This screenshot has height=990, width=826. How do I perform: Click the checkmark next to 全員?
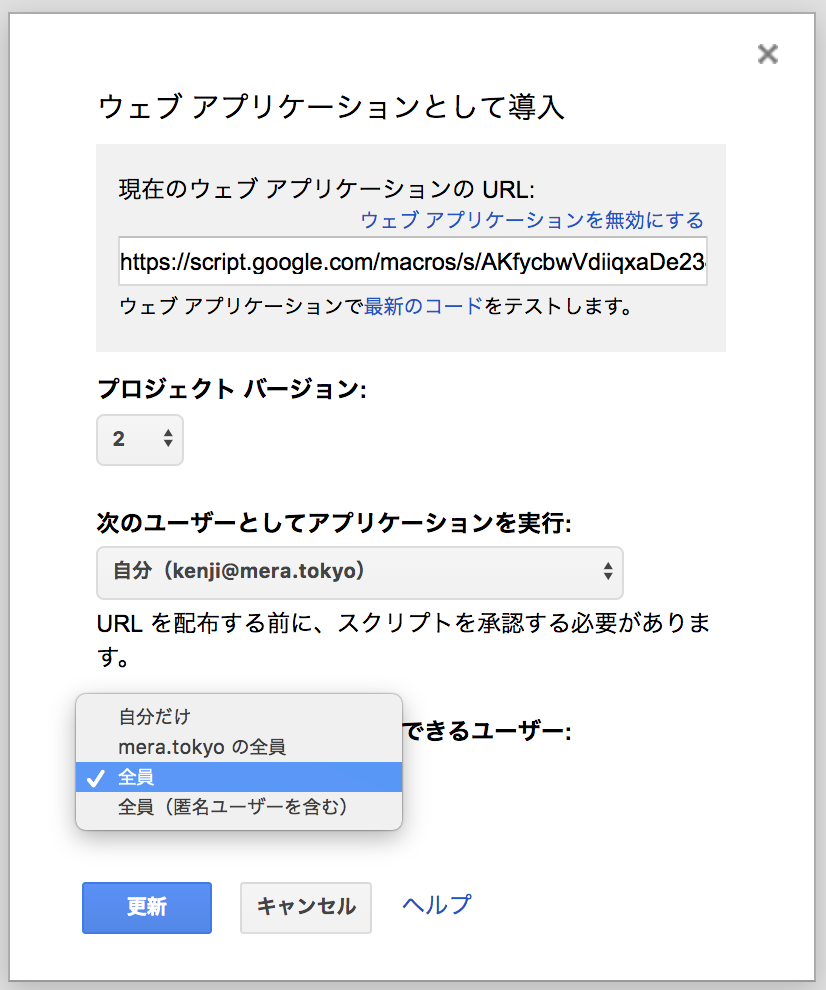pos(97,777)
